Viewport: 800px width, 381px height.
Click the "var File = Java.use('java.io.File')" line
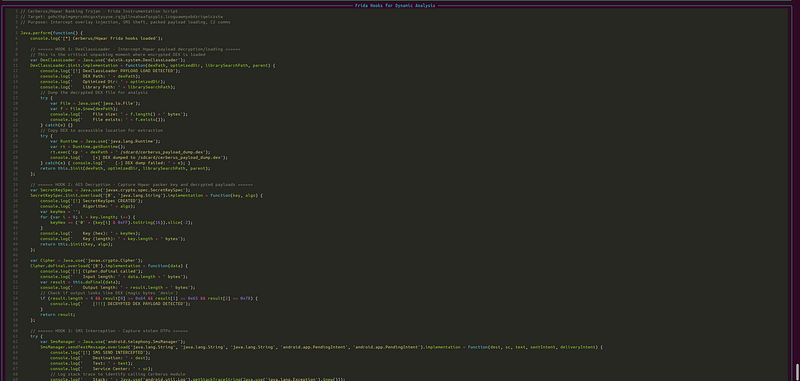click(96, 103)
